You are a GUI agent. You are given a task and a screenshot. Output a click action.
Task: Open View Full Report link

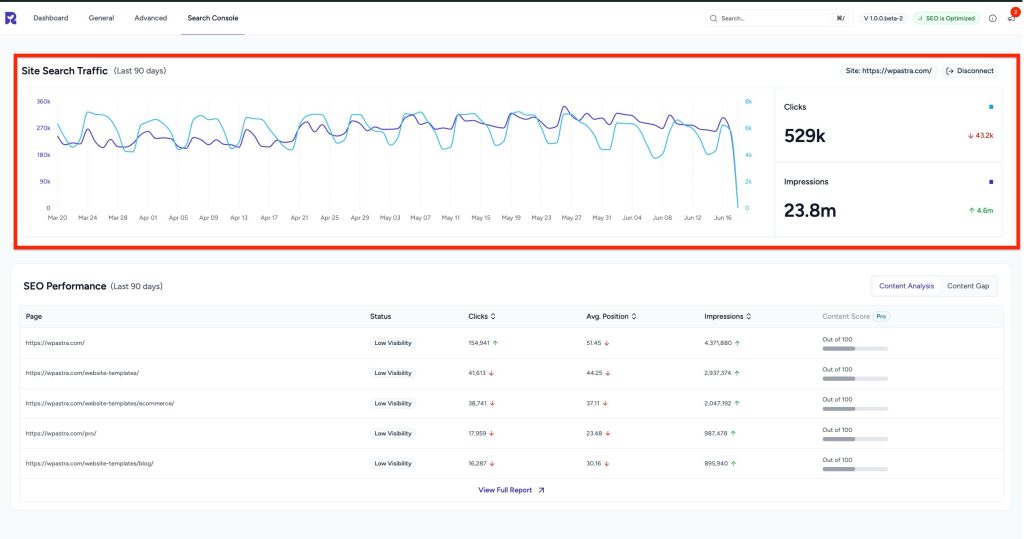click(505, 490)
